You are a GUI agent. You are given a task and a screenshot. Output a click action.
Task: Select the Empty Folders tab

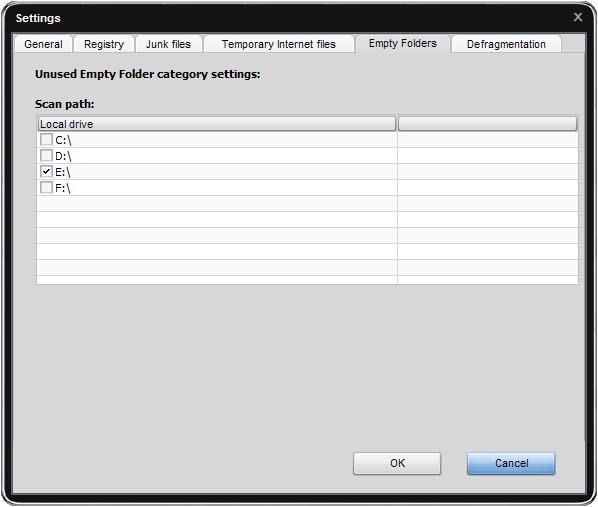click(x=402, y=43)
